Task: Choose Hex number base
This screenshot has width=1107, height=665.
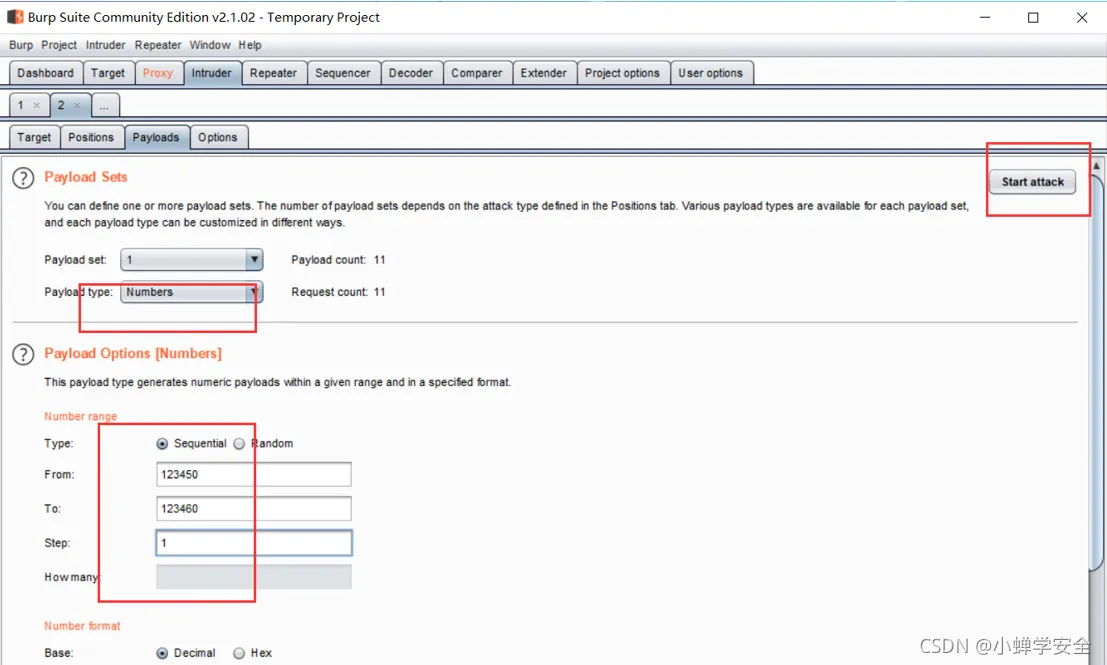Action: (x=239, y=653)
